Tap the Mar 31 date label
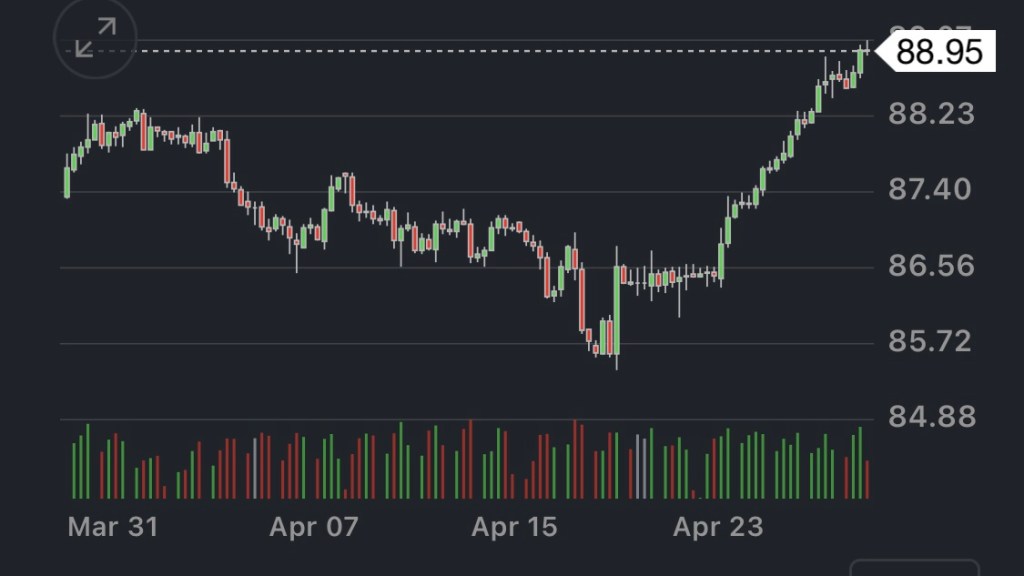This screenshot has width=1024, height=576. point(112,527)
